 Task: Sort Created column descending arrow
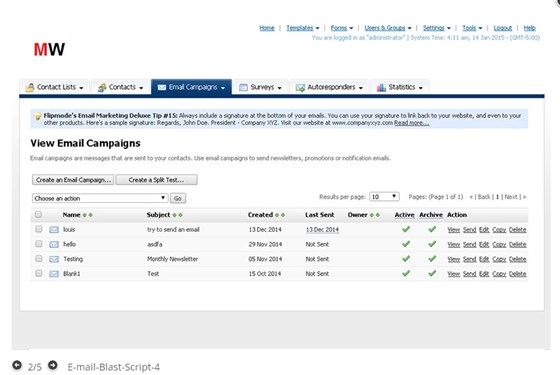(x=283, y=215)
